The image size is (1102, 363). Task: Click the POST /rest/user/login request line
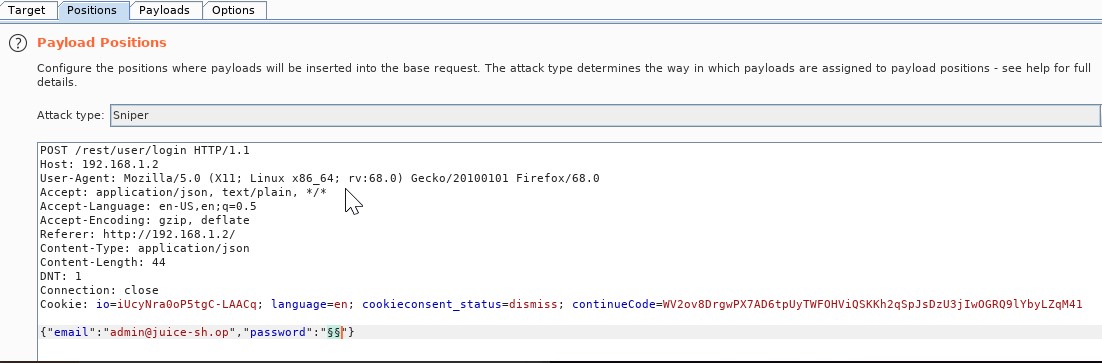tap(145, 150)
